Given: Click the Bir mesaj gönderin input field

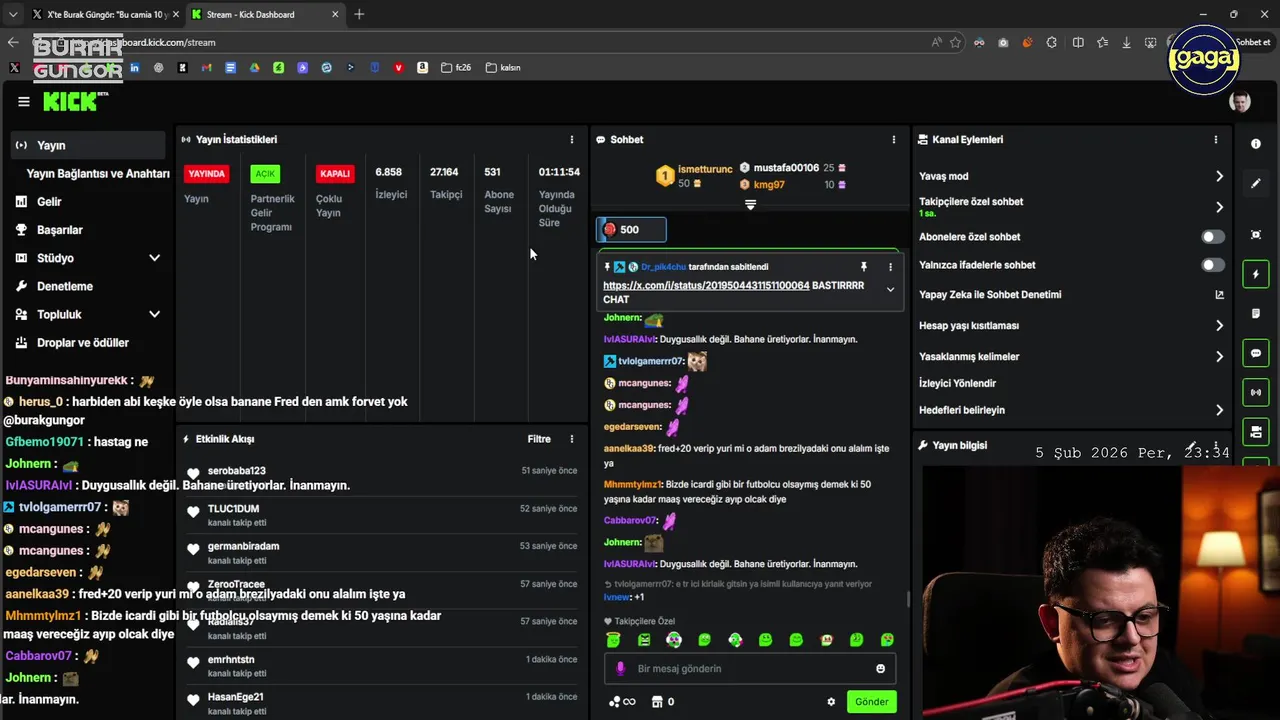Looking at the screenshot, I should click(750, 669).
